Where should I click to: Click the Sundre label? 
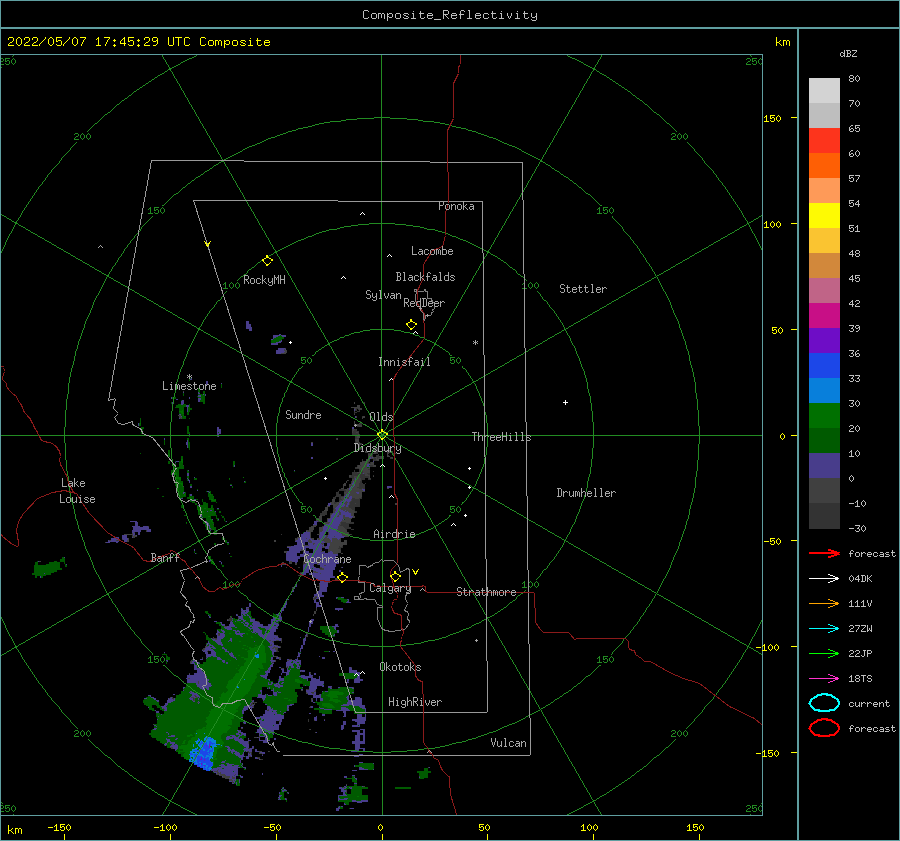tap(303, 414)
